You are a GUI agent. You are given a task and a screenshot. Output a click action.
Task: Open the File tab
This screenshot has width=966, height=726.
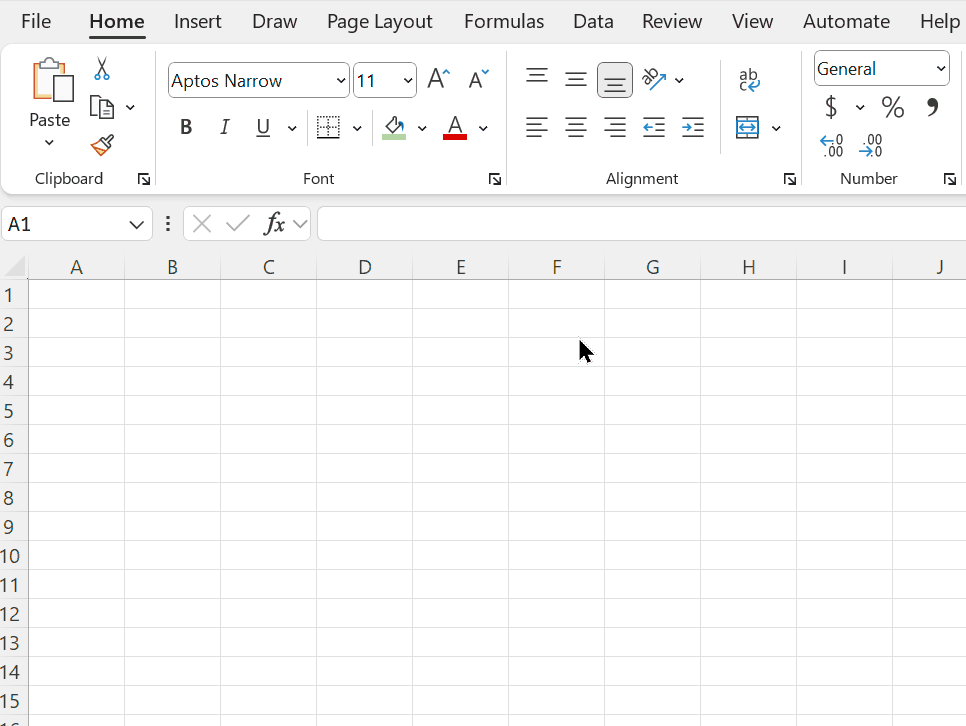36,22
